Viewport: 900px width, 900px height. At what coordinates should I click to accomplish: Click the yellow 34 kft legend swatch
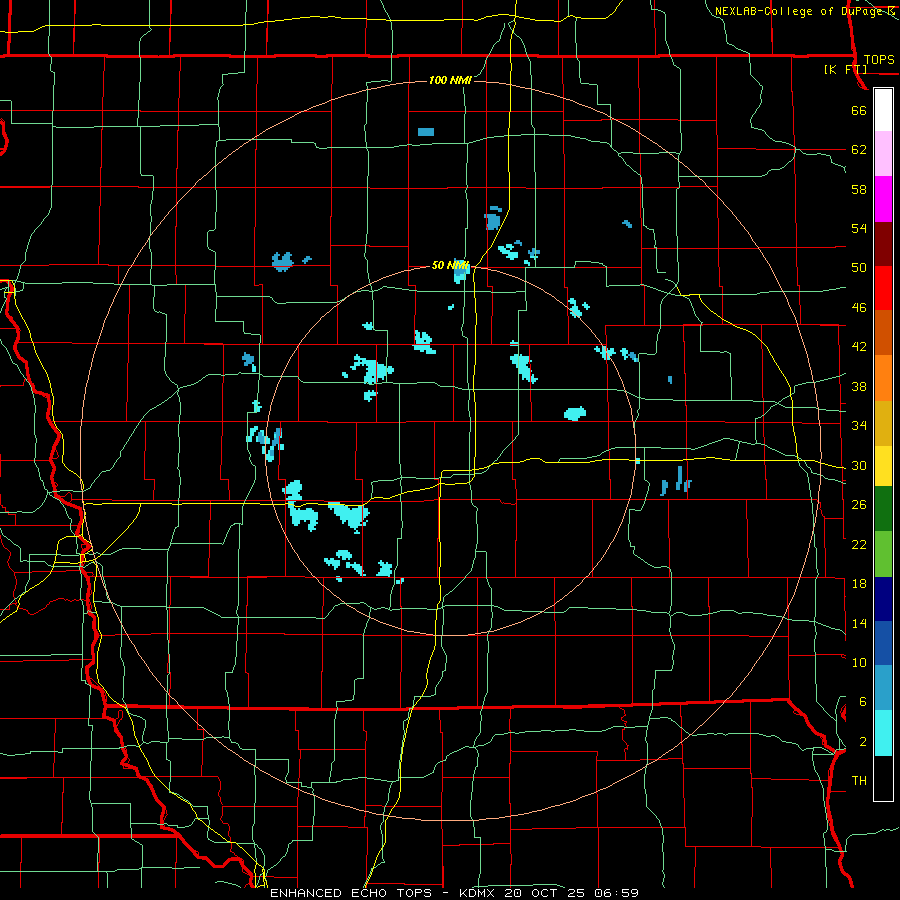[883, 466]
